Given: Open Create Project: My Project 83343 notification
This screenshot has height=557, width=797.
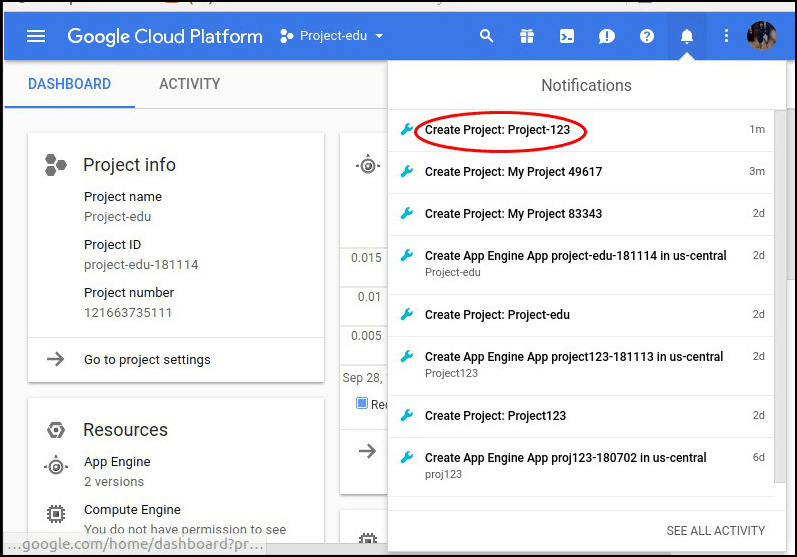Looking at the screenshot, I should pos(580,214).
